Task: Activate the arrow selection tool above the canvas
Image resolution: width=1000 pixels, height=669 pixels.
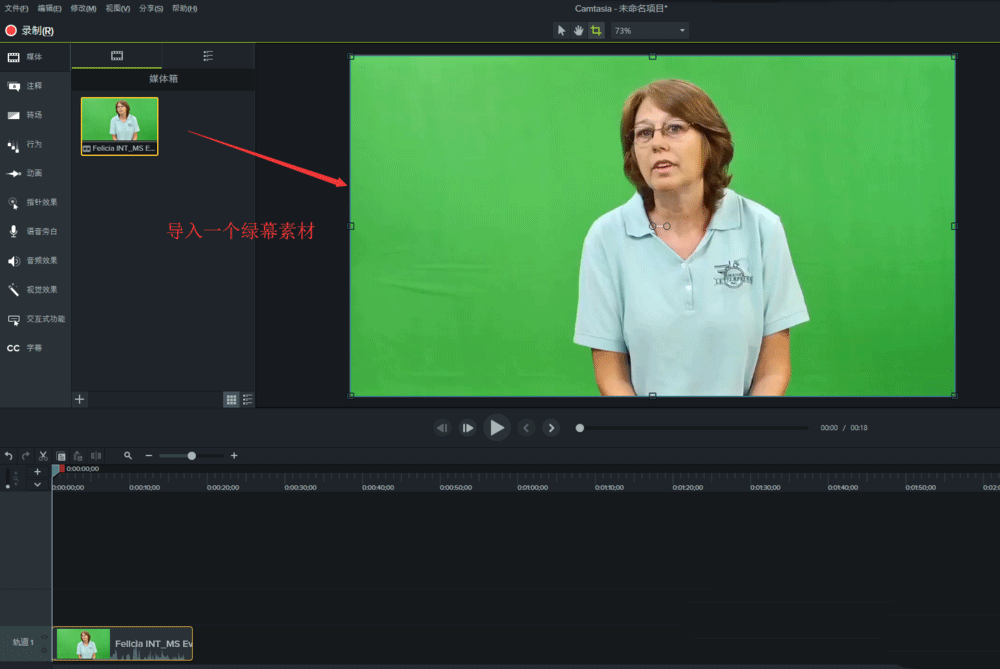Action: pos(562,31)
